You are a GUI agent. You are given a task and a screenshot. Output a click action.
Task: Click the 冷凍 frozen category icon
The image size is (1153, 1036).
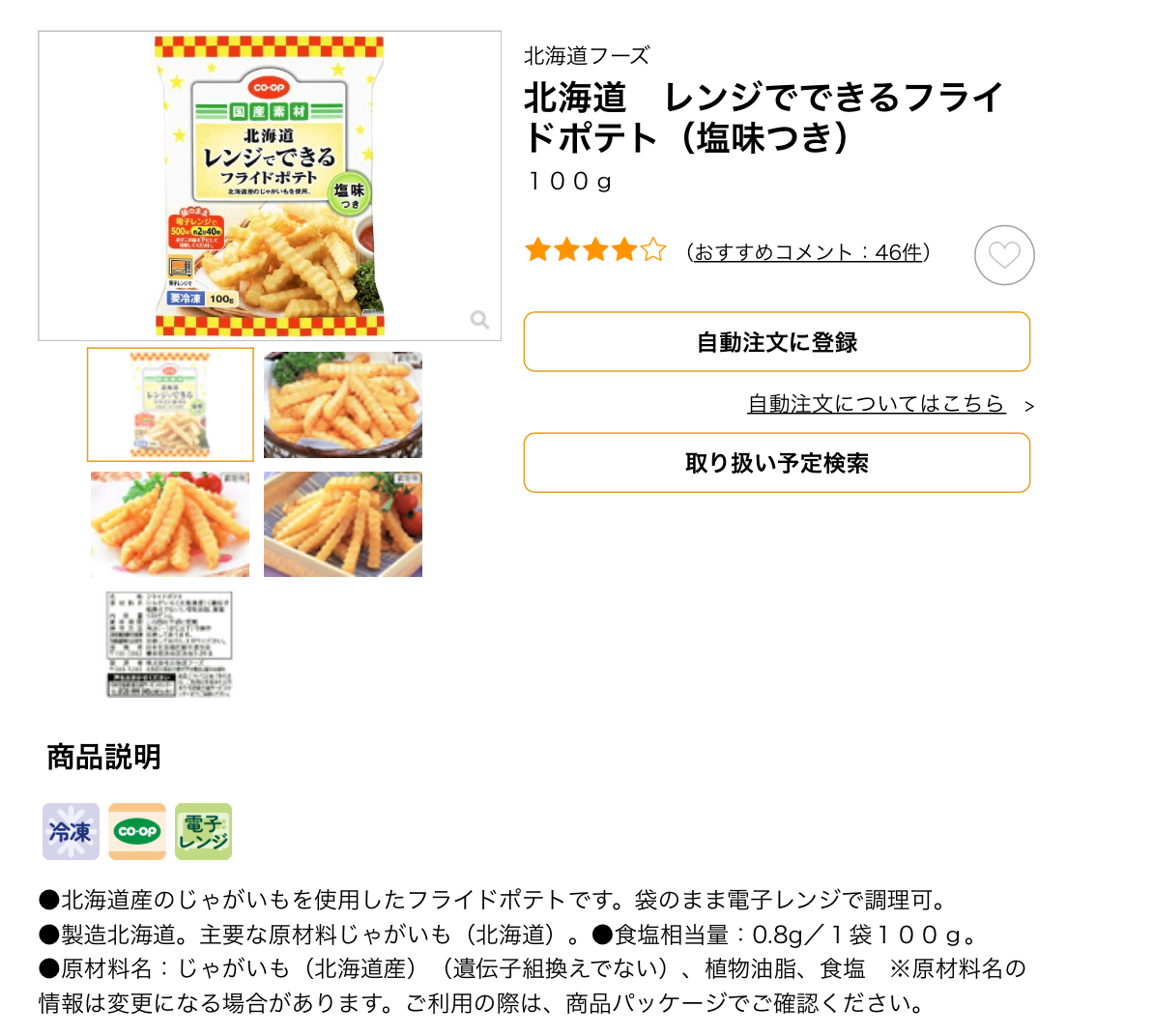(x=71, y=831)
